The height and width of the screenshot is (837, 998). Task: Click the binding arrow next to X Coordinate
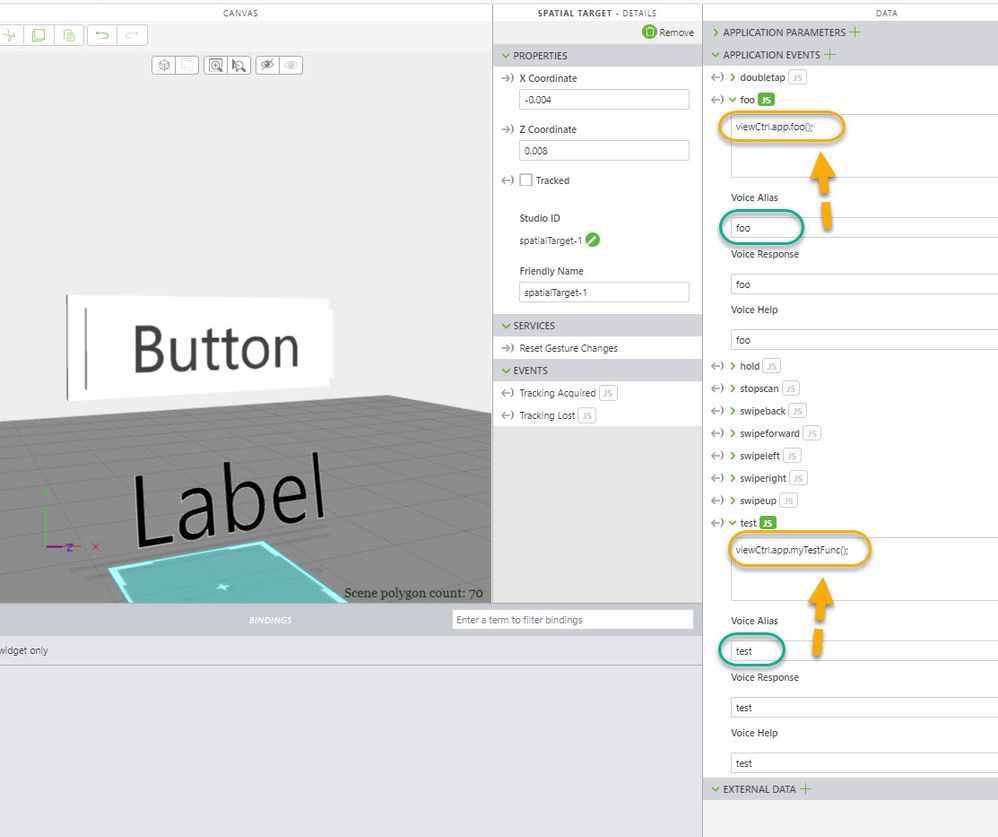point(507,78)
